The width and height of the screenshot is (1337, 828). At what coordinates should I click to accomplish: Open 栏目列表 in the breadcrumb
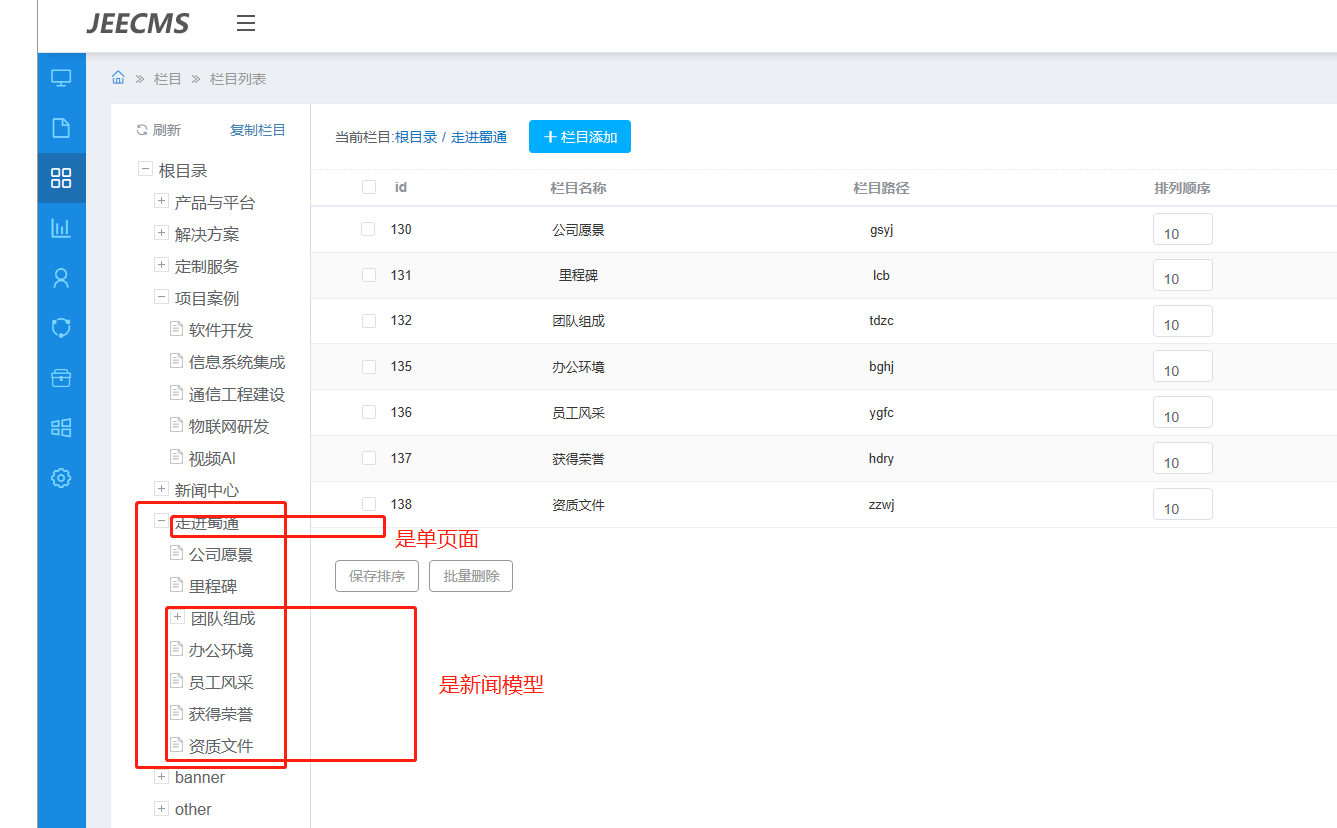click(238, 79)
